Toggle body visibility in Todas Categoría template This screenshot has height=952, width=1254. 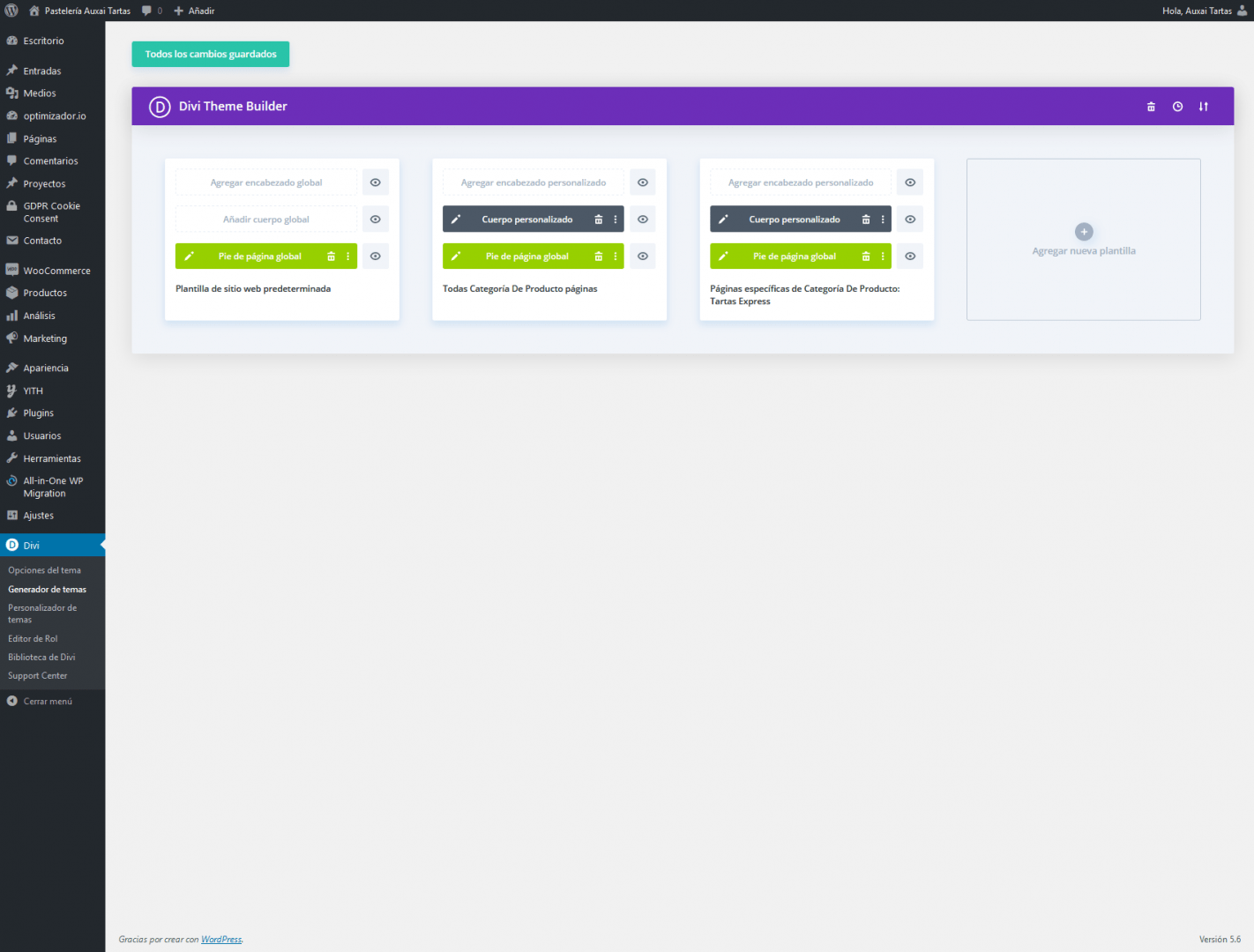[x=643, y=219]
